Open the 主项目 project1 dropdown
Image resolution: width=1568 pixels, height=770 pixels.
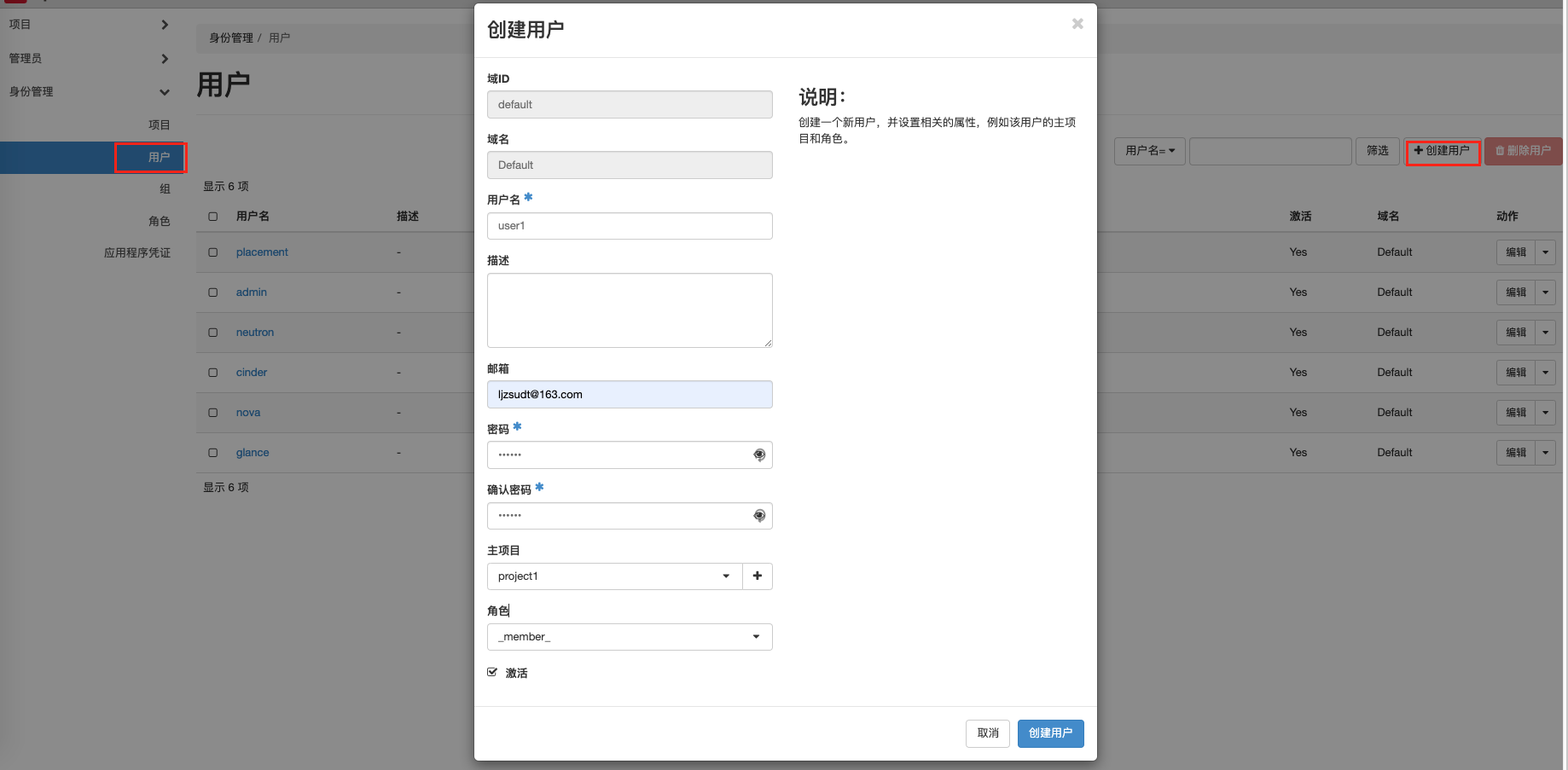[x=615, y=576]
